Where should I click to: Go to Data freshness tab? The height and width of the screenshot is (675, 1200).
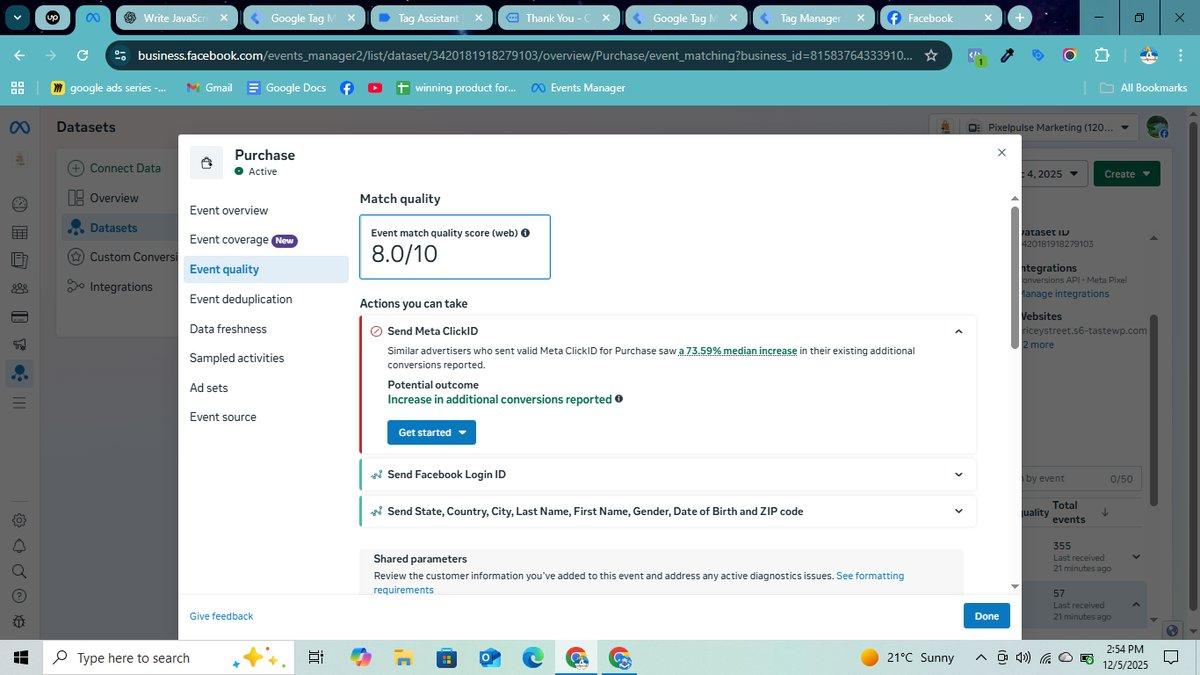(228, 329)
